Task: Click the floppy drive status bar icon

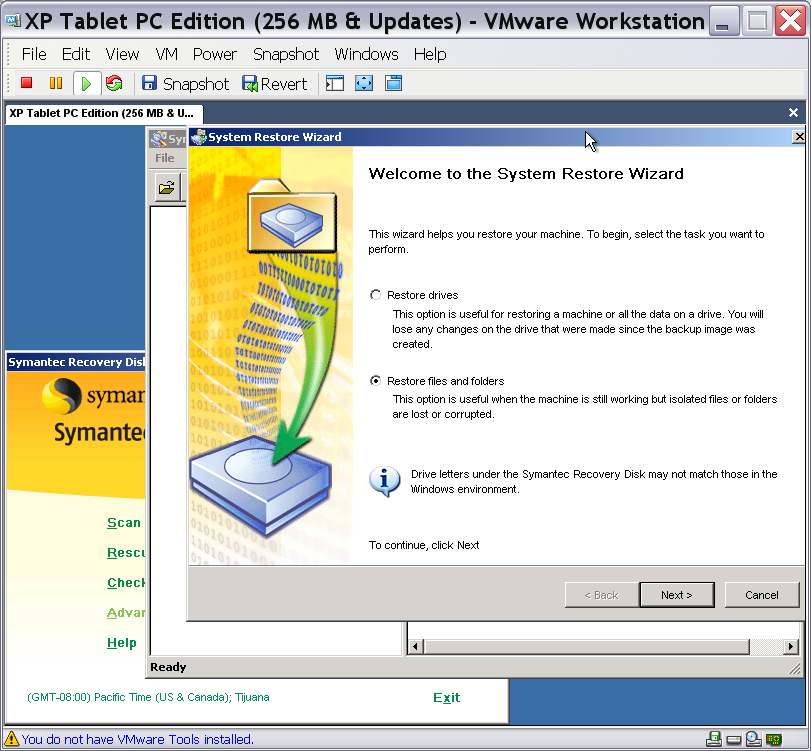Action: click(714, 739)
